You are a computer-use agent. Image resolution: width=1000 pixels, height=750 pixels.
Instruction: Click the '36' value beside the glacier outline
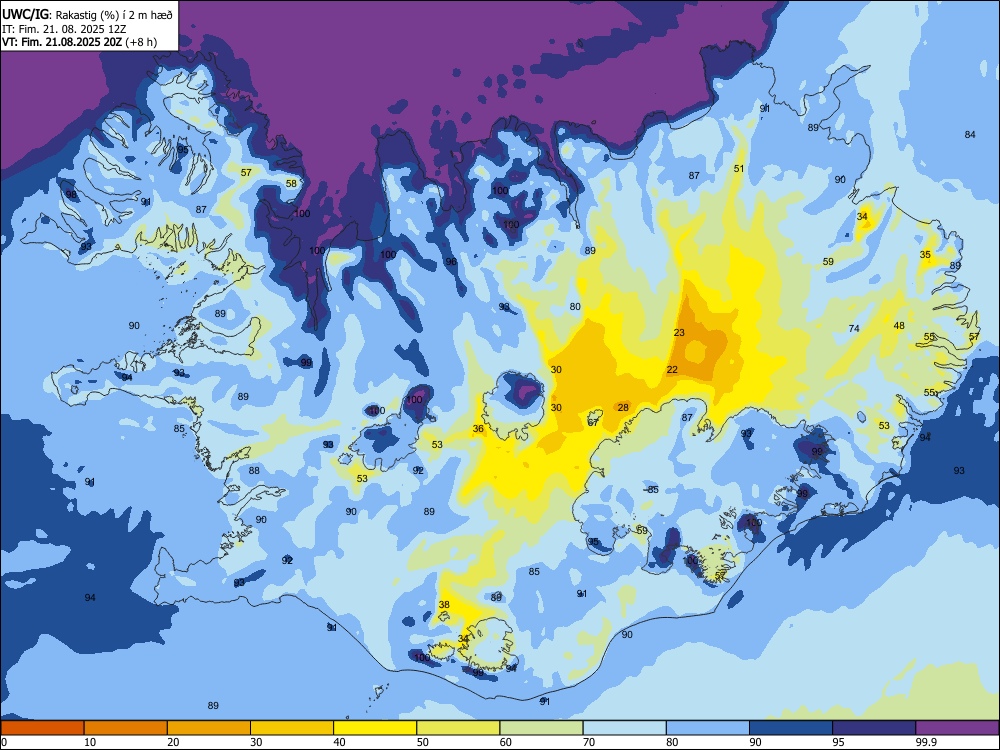coord(478,429)
